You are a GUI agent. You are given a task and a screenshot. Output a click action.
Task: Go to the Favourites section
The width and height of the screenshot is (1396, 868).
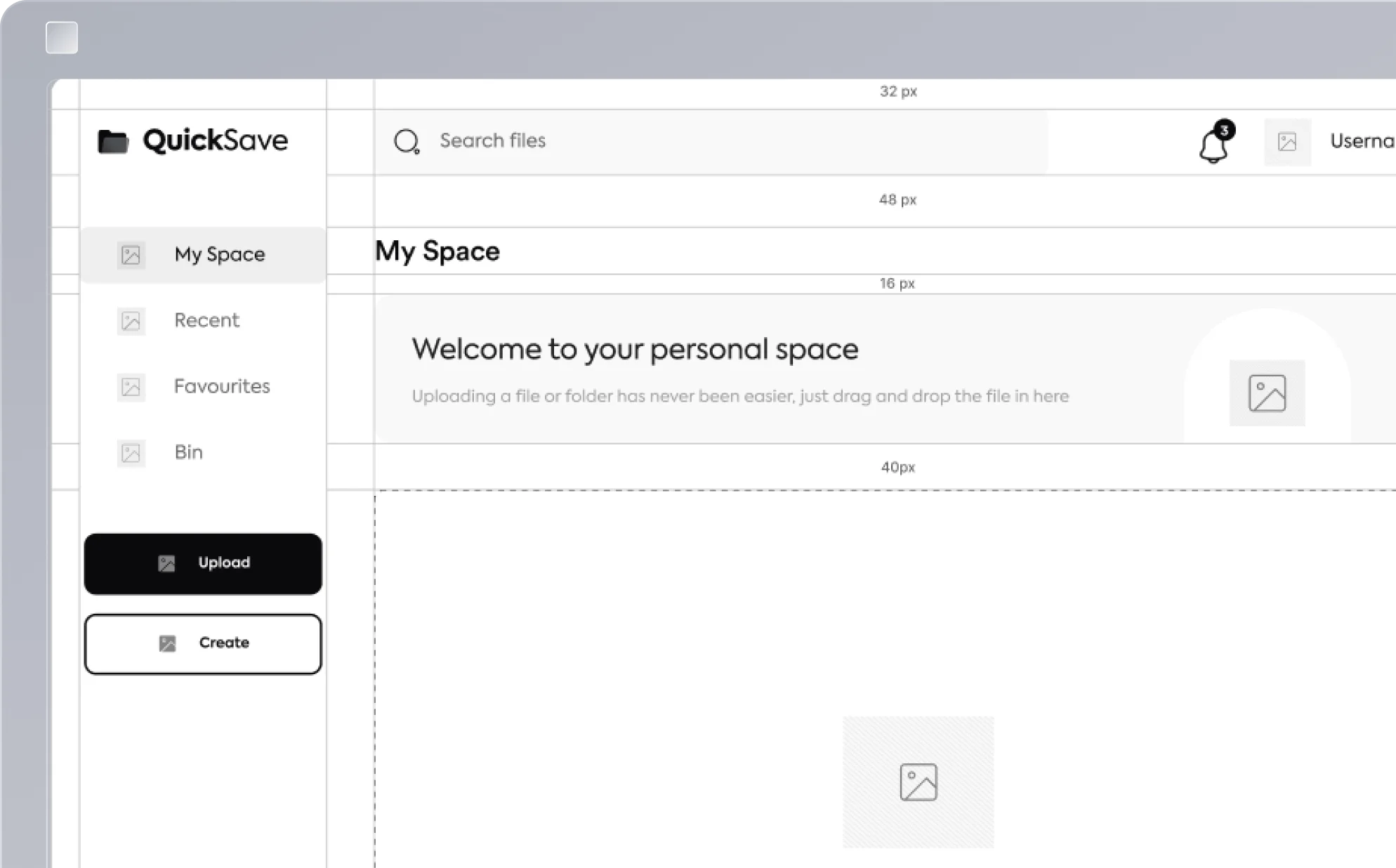pos(222,386)
